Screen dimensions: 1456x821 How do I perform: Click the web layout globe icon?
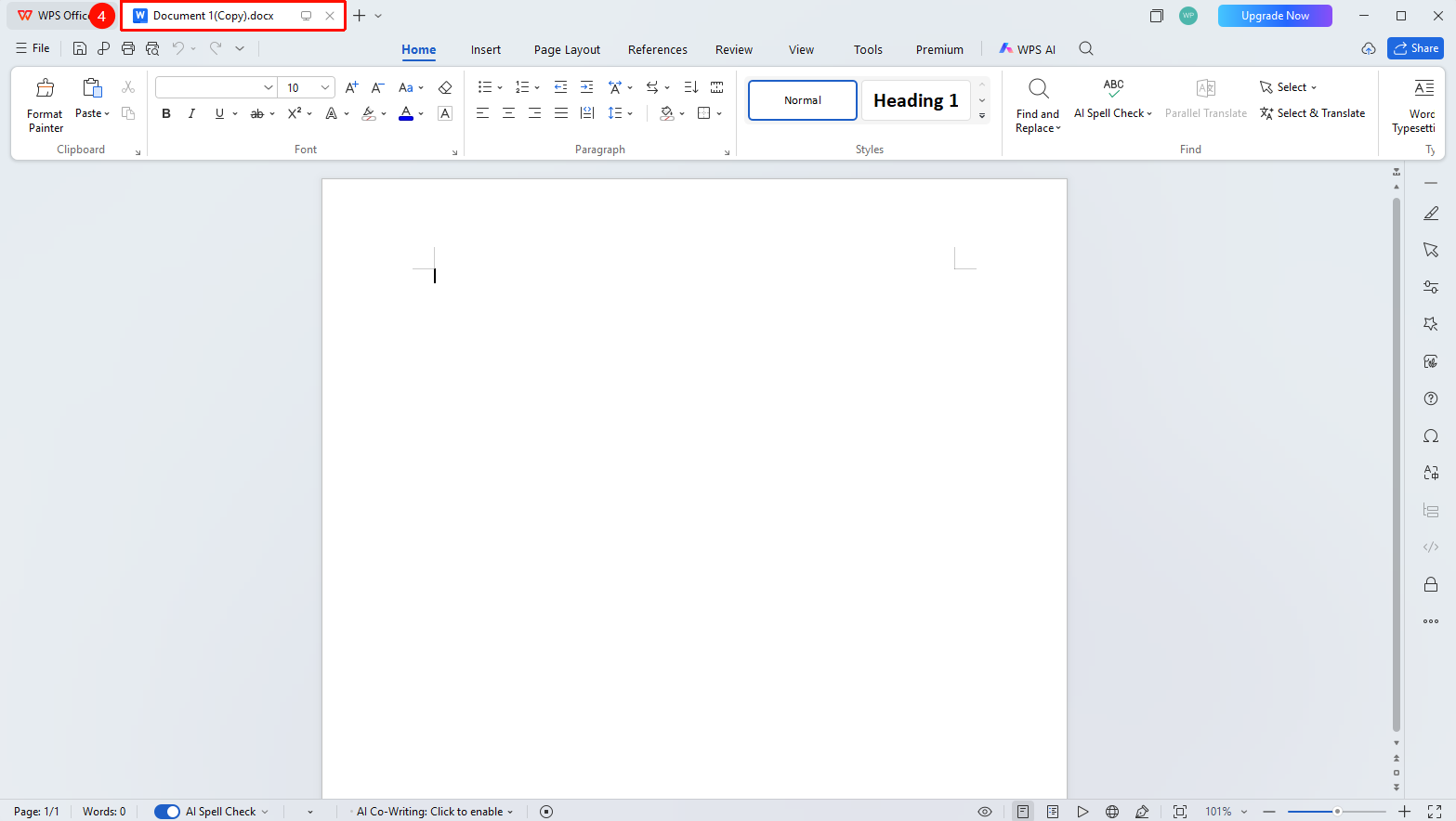click(1112, 812)
